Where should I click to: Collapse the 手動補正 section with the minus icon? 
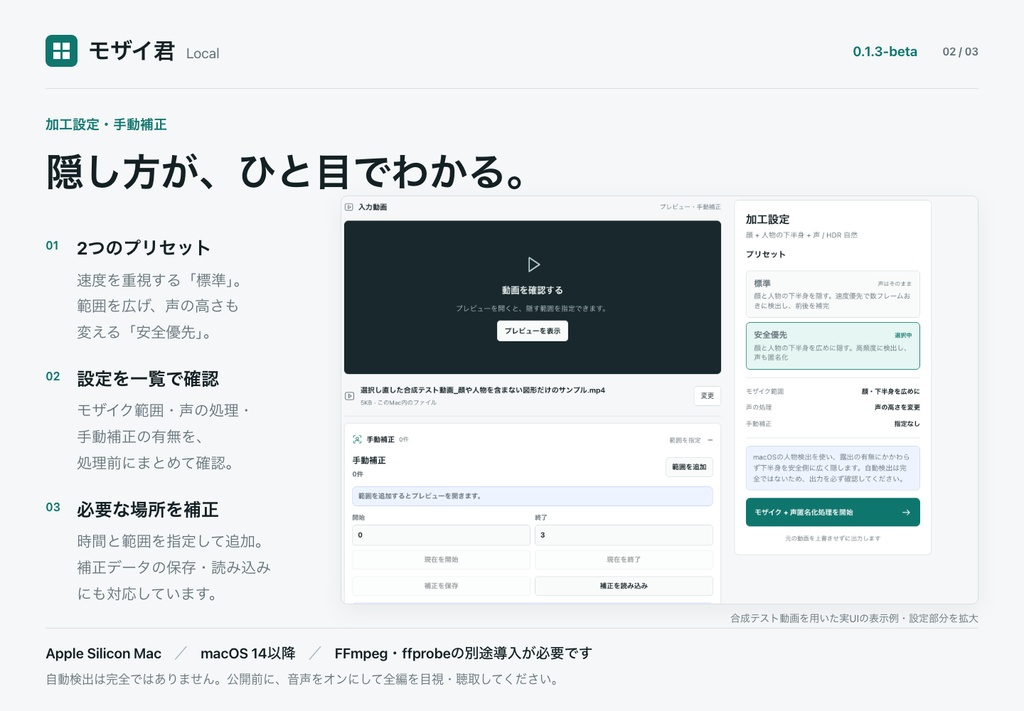pyautogui.click(x=711, y=440)
